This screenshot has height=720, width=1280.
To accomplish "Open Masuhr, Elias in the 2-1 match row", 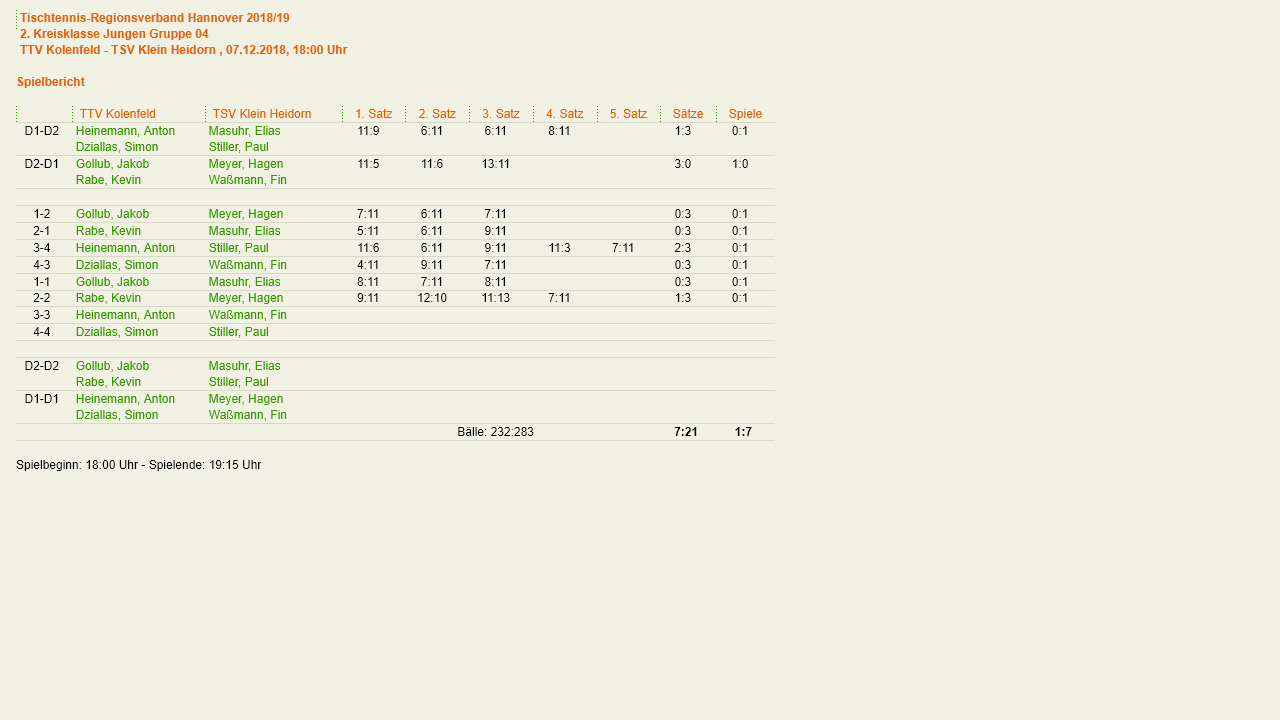I will click(244, 231).
